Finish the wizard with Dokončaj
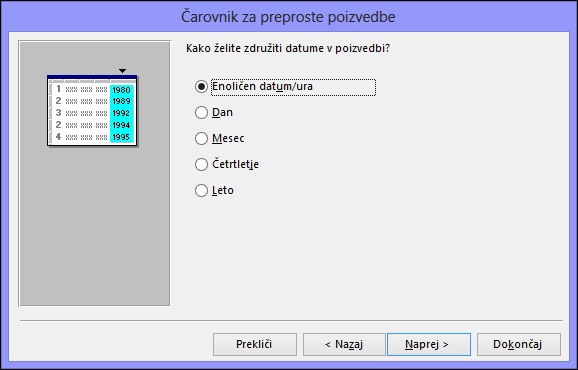This screenshot has height=370, width=578. click(519, 344)
